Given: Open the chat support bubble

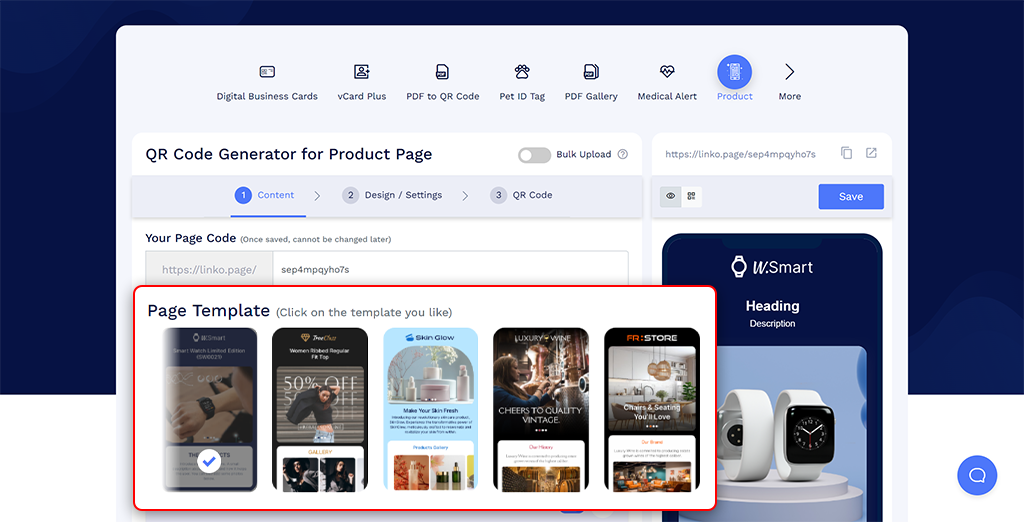Looking at the screenshot, I should tap(976, 475).
